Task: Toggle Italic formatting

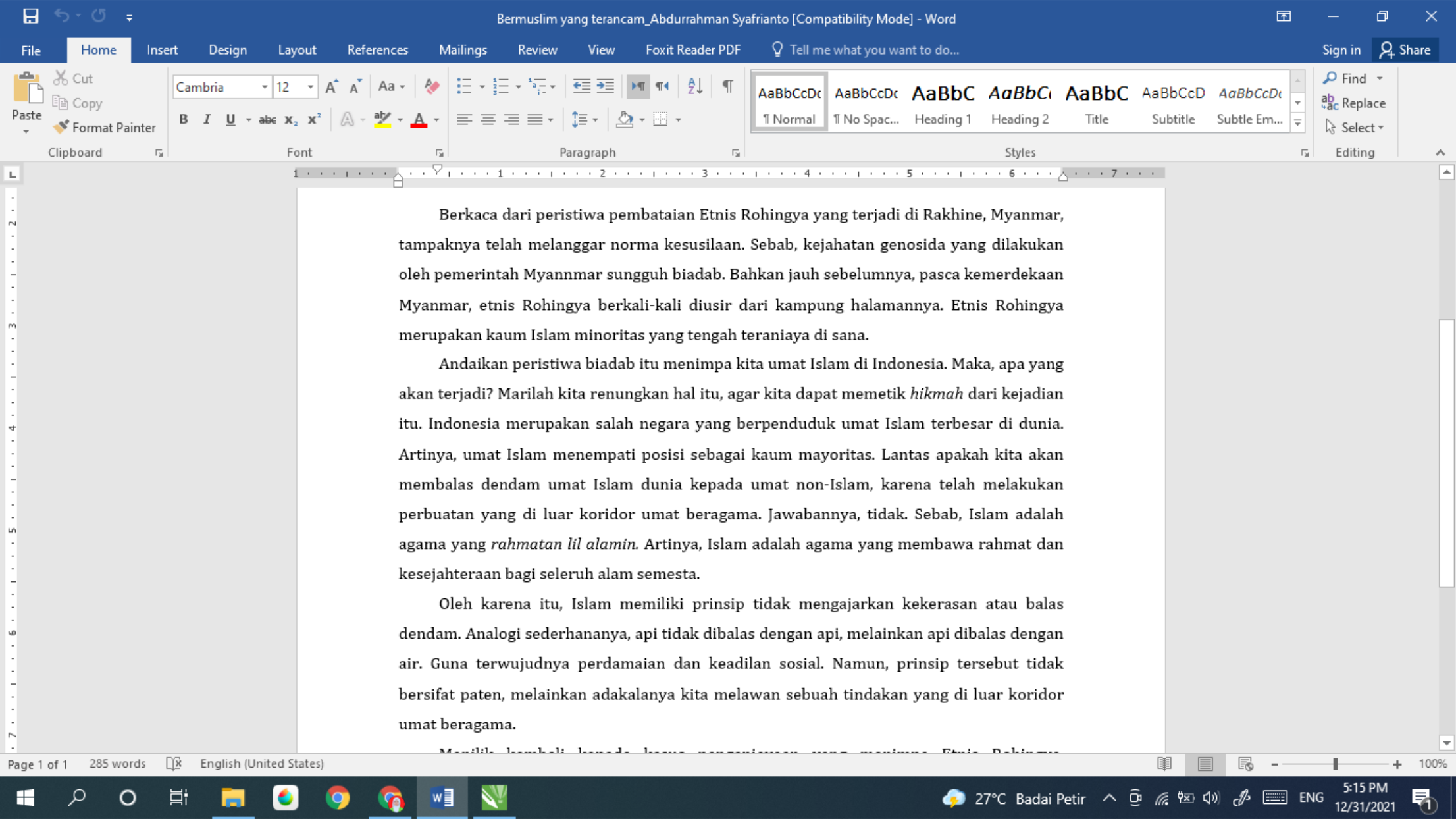Action: [207, 119]
